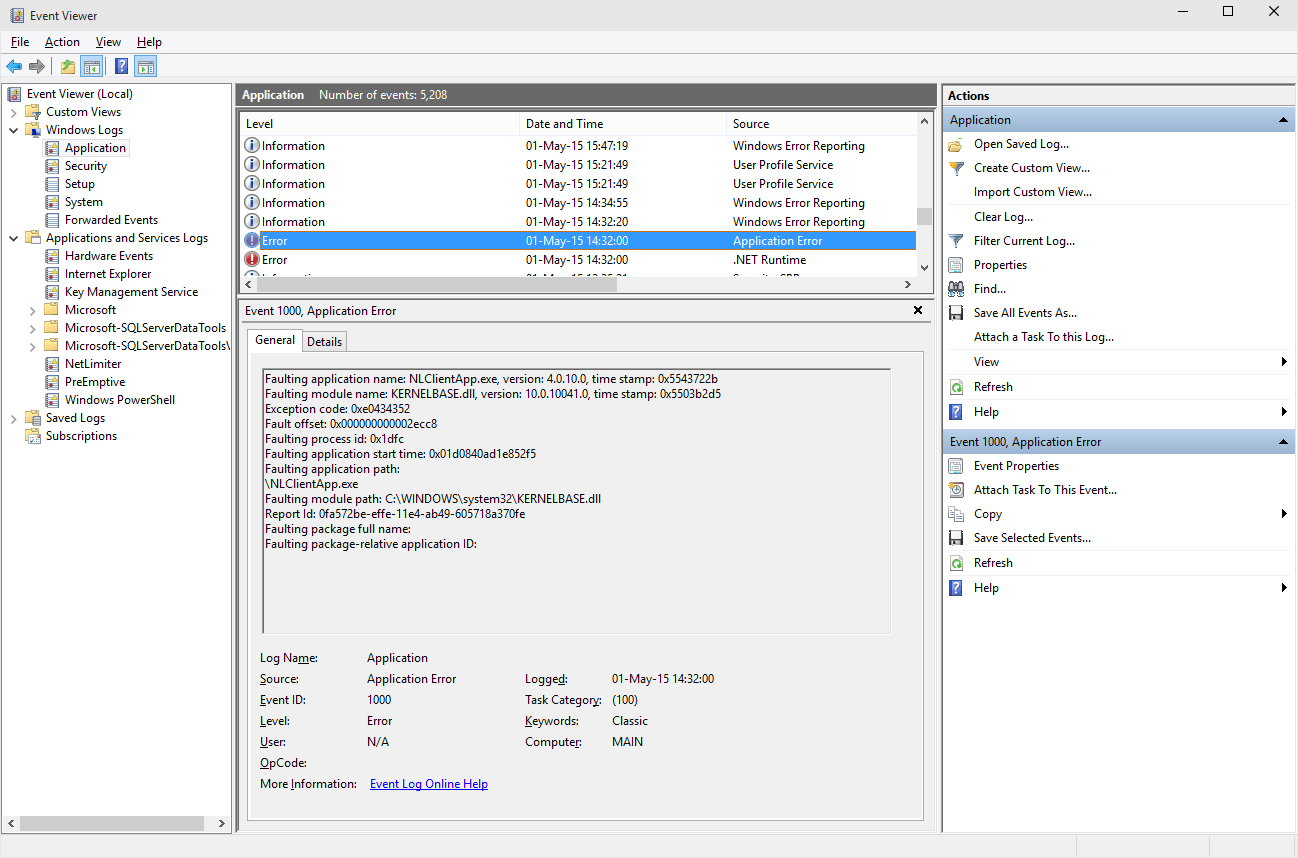
Task: Click the Open Saved Log folder icon
Action: 956,144
